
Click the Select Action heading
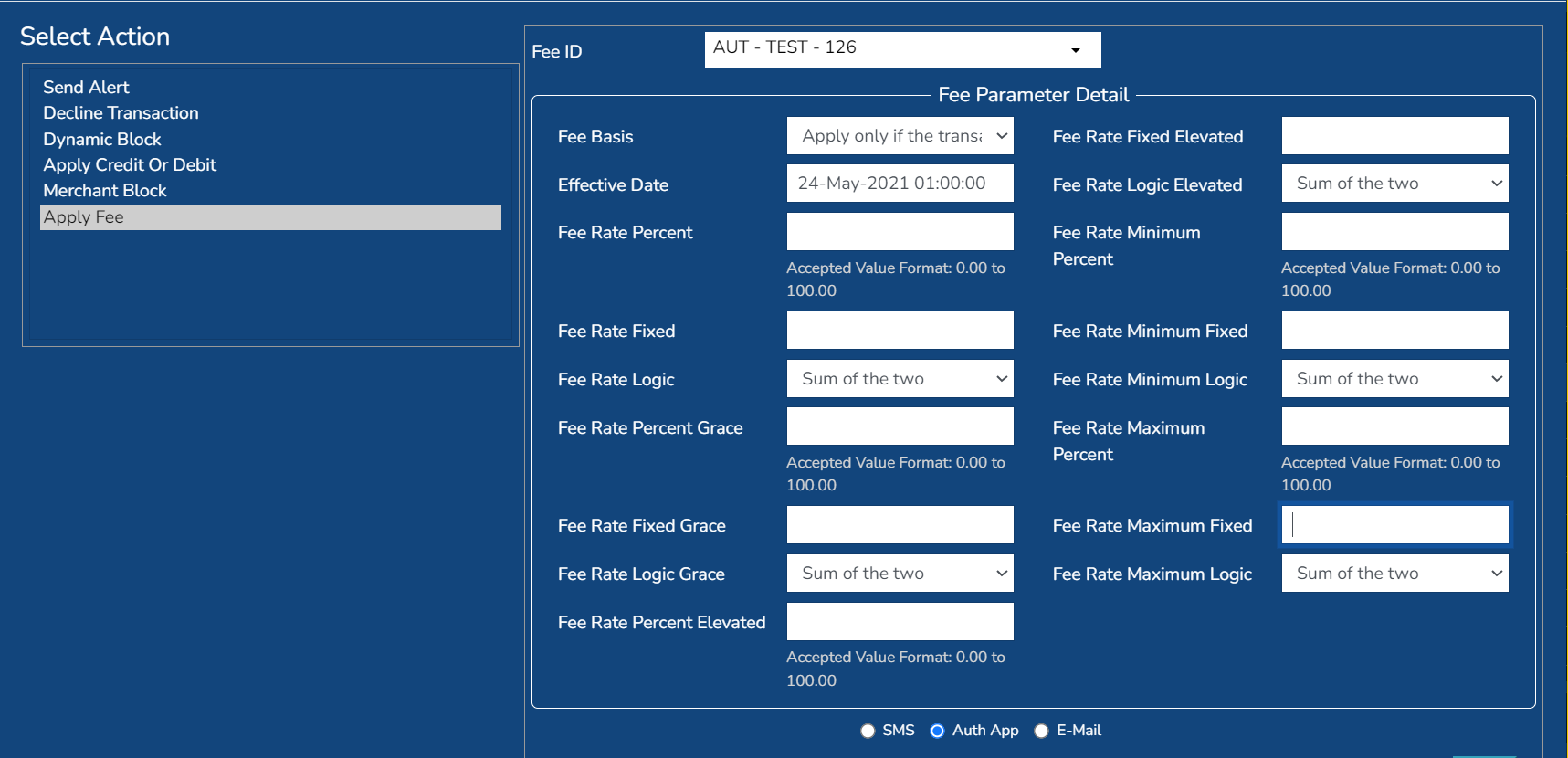tap(95, 37)
